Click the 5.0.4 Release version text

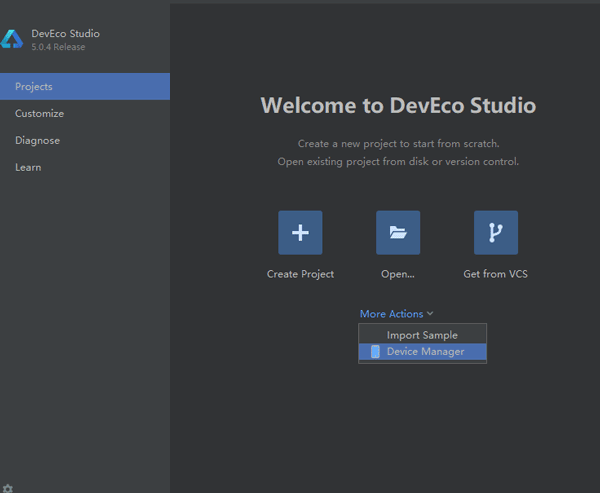coord(58,47)
